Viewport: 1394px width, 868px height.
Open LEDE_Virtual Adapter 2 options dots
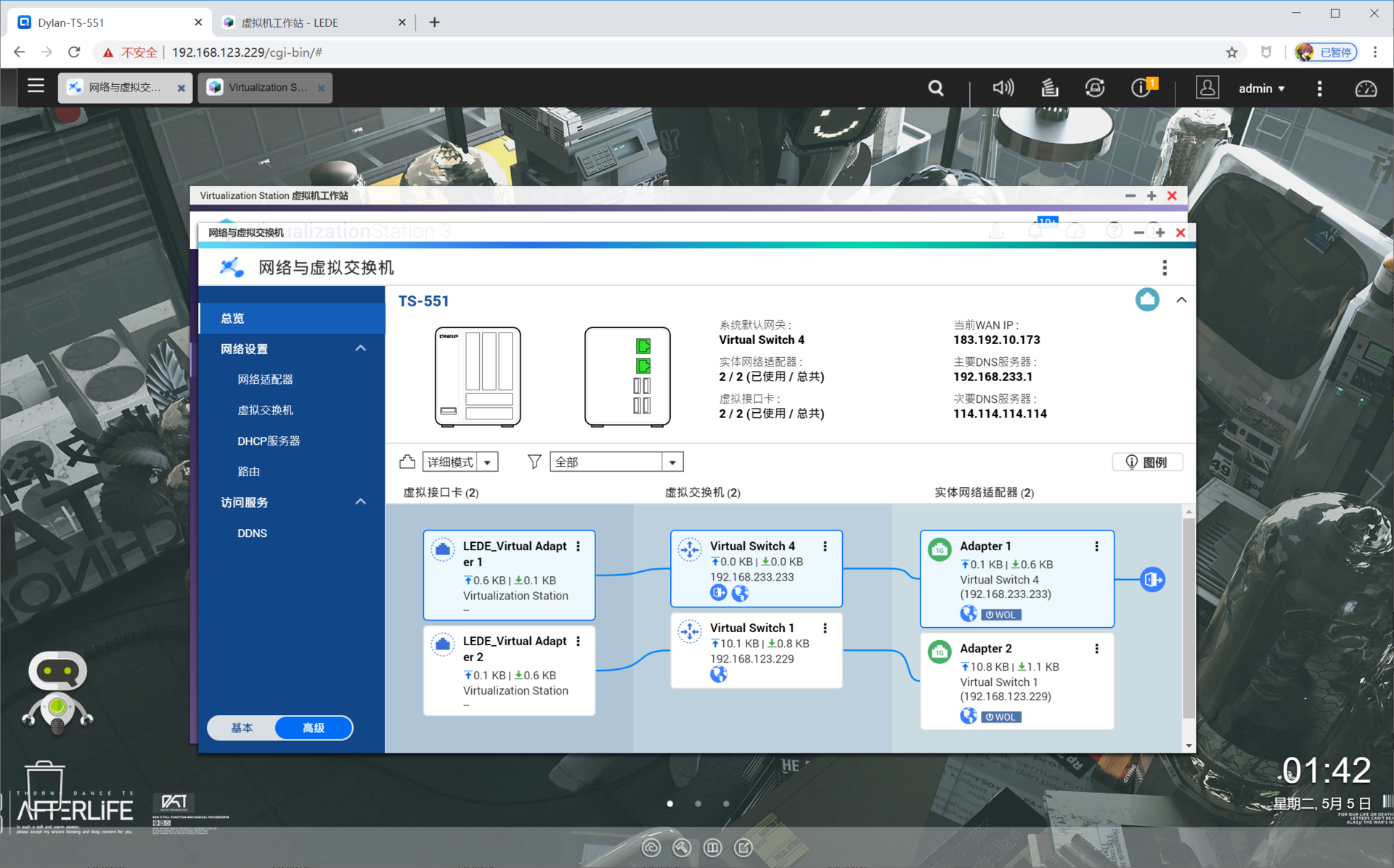click(x=578, y=642)
